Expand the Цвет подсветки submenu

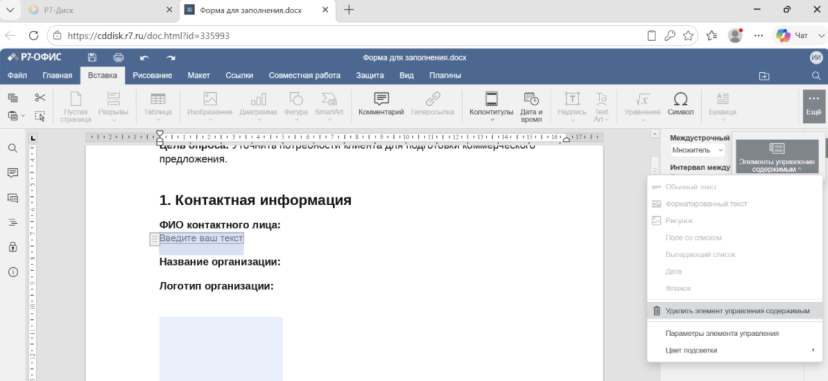735,350
